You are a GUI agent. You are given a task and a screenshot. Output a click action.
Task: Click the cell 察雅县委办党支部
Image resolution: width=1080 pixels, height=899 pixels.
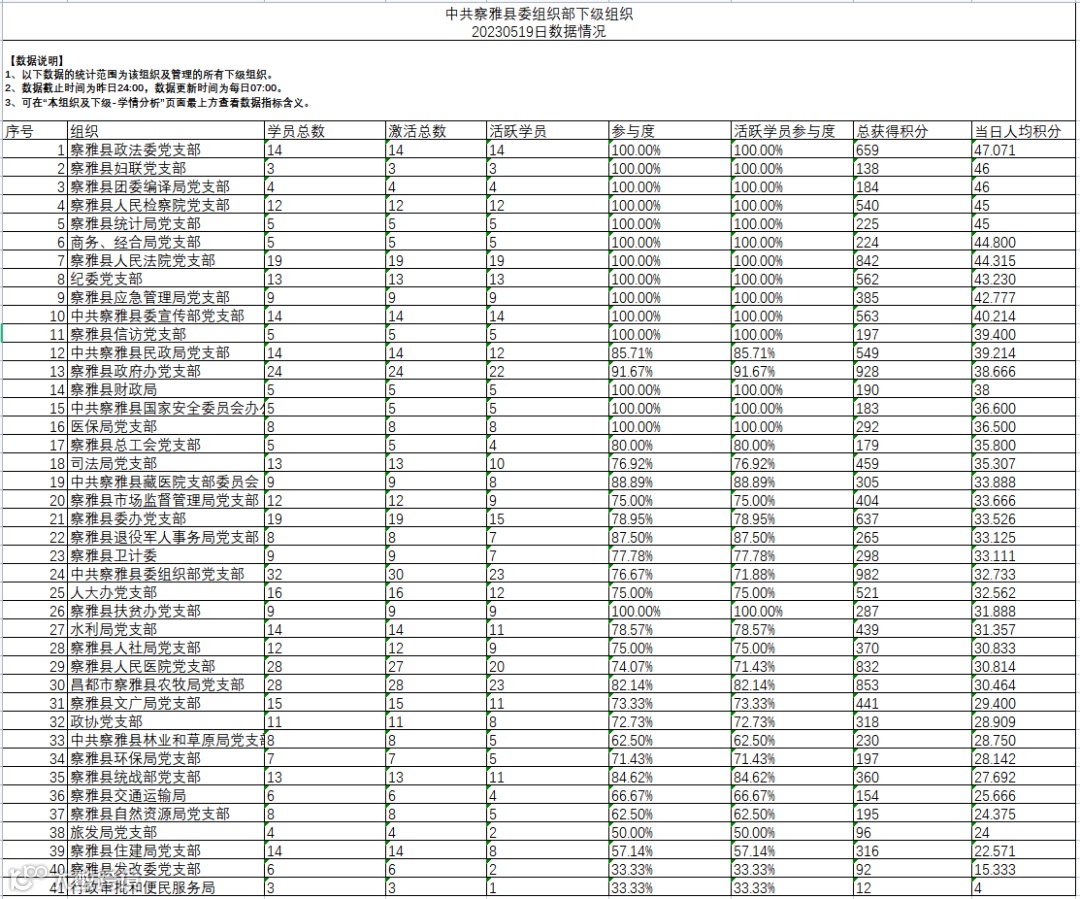[x=166, y=519]
